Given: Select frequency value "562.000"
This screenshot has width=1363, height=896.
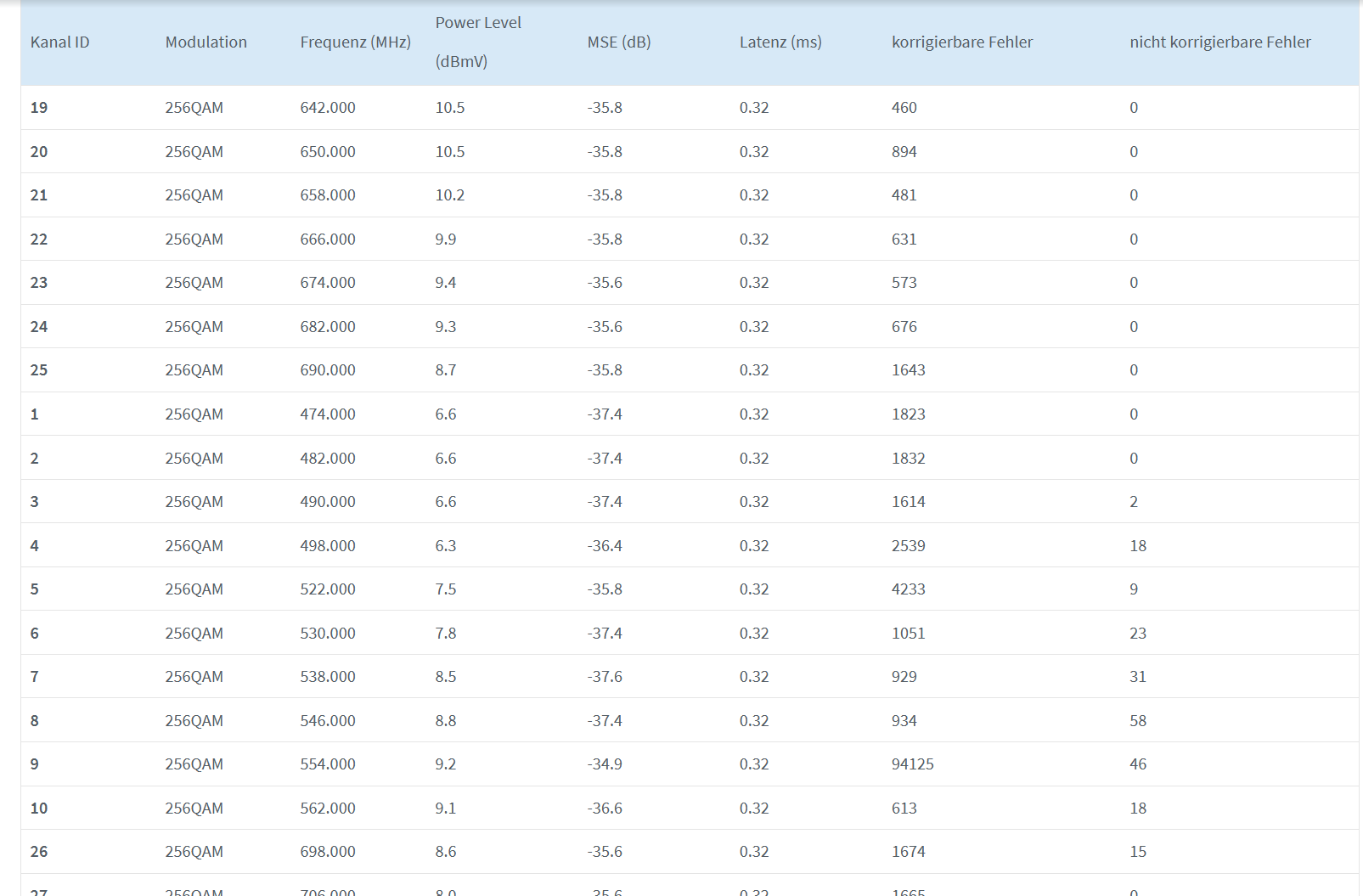Looking at the screenshot, I should 328,809.
